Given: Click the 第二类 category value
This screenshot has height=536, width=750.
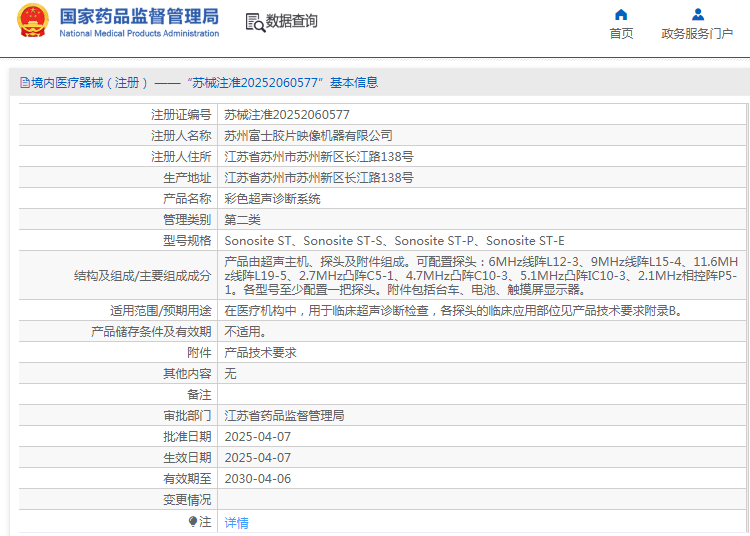Looking at the screenshot, I should 243,220.
